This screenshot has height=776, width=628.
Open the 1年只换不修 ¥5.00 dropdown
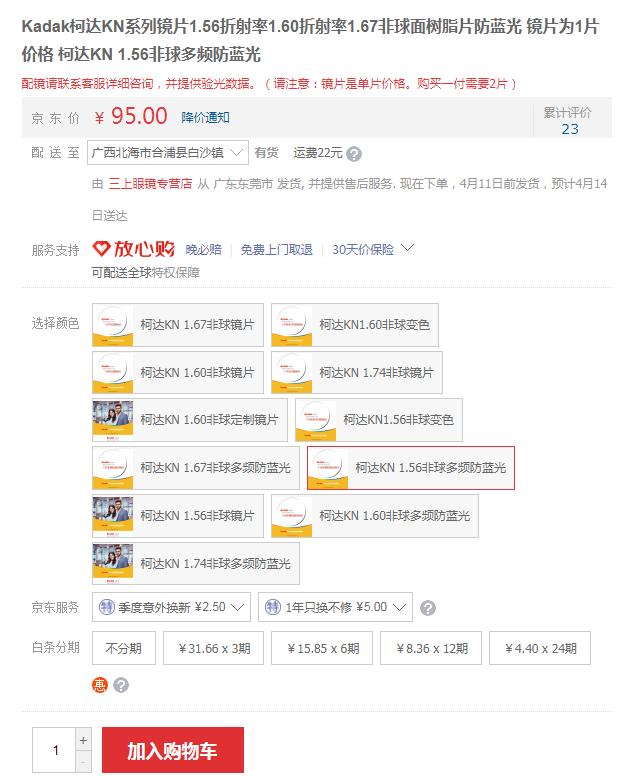point(335,607)
